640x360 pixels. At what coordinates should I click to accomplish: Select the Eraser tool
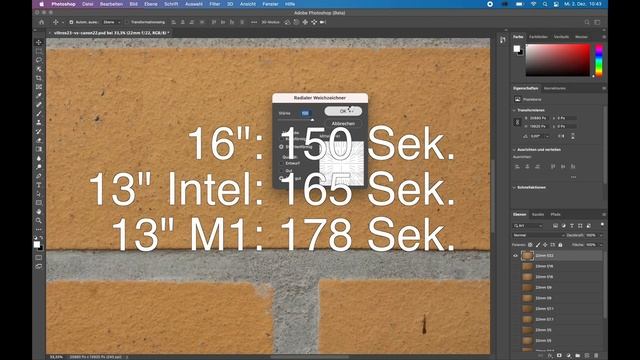(39, 140)
